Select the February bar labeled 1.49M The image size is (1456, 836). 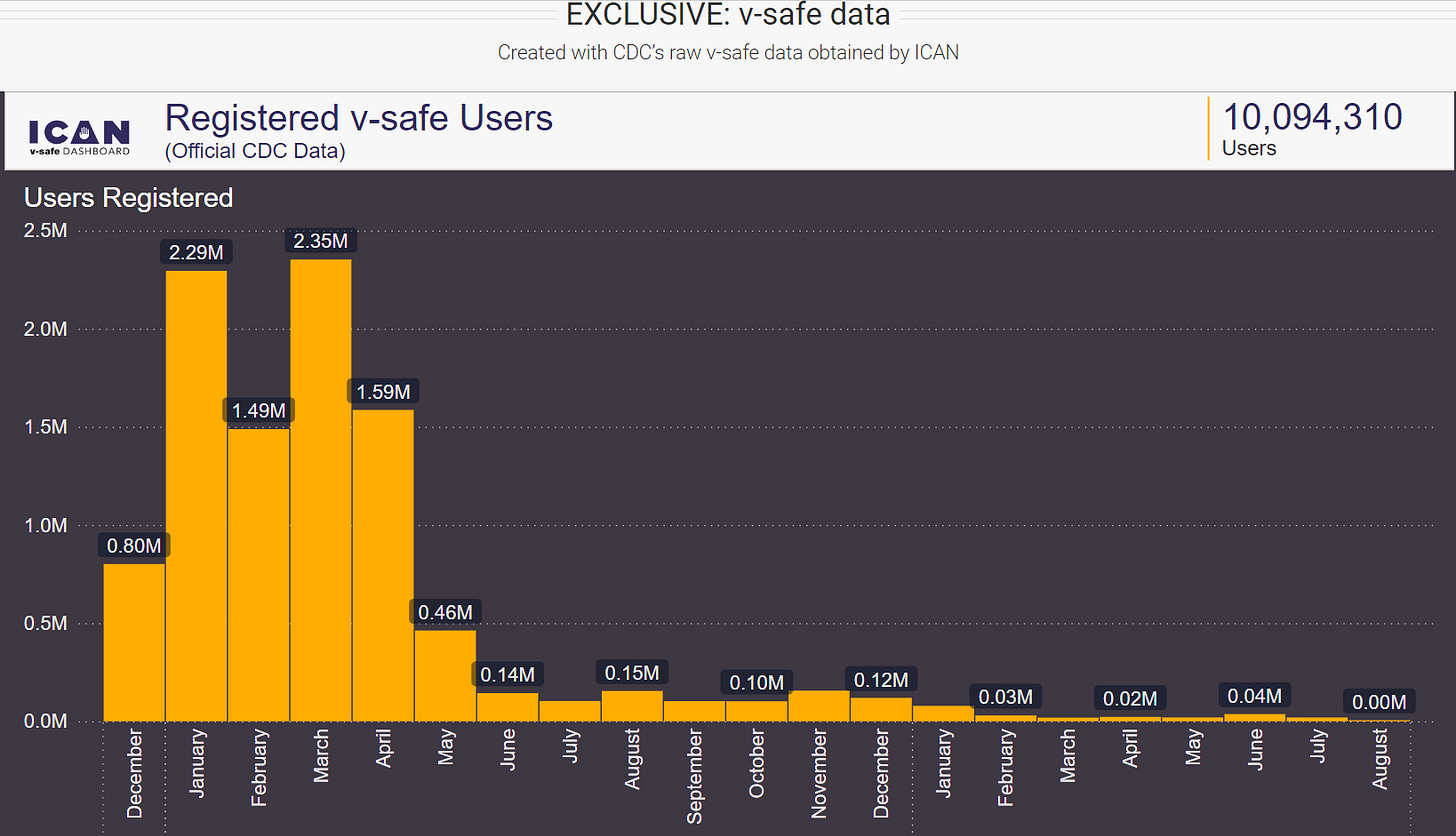(x=258, y=575)
